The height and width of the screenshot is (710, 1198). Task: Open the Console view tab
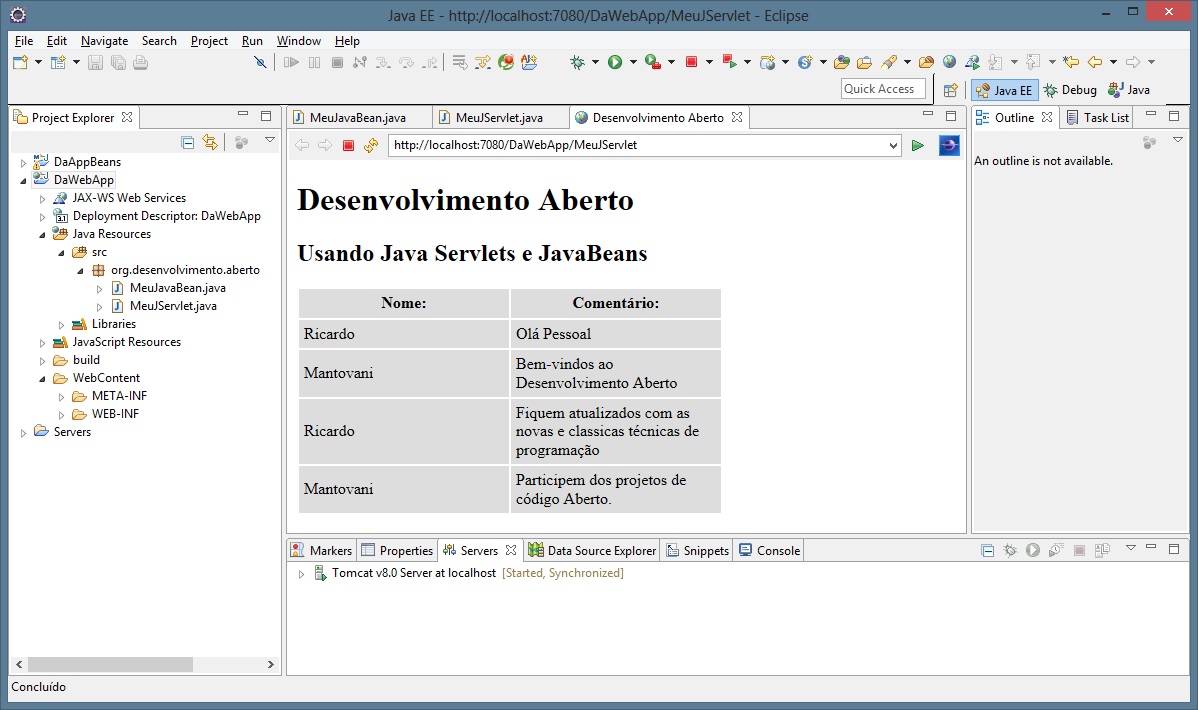(769, 551)
